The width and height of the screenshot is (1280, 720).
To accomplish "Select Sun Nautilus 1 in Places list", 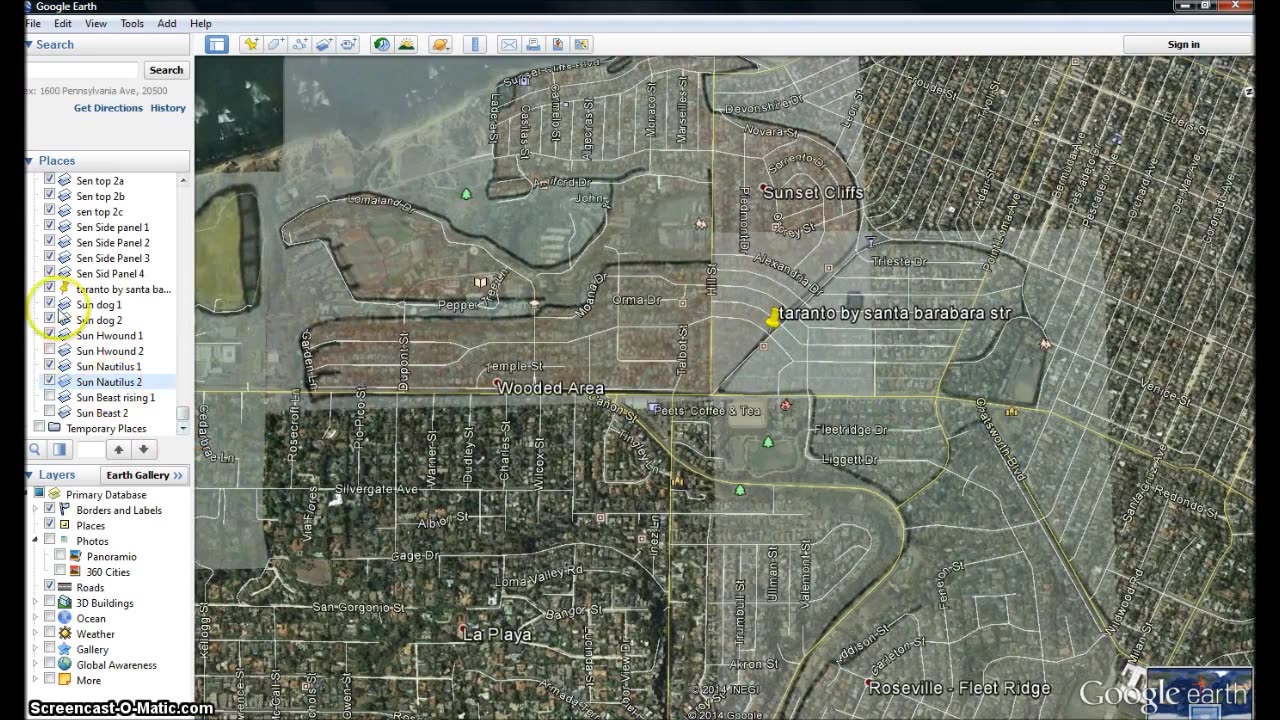I will (109, 366).
